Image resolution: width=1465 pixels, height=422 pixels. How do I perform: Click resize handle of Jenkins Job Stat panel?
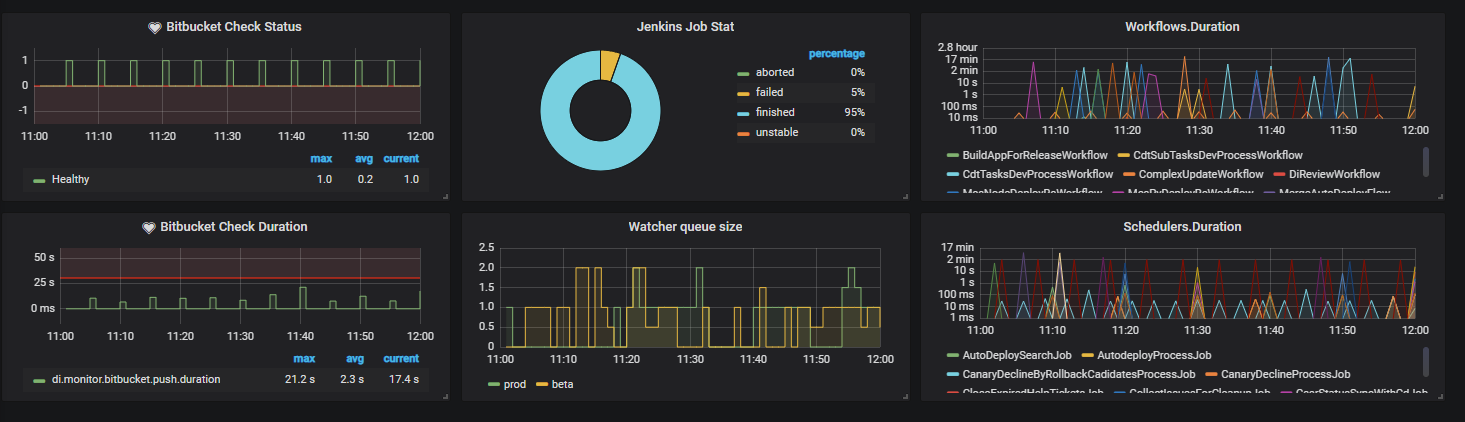(x=905, y=197)
